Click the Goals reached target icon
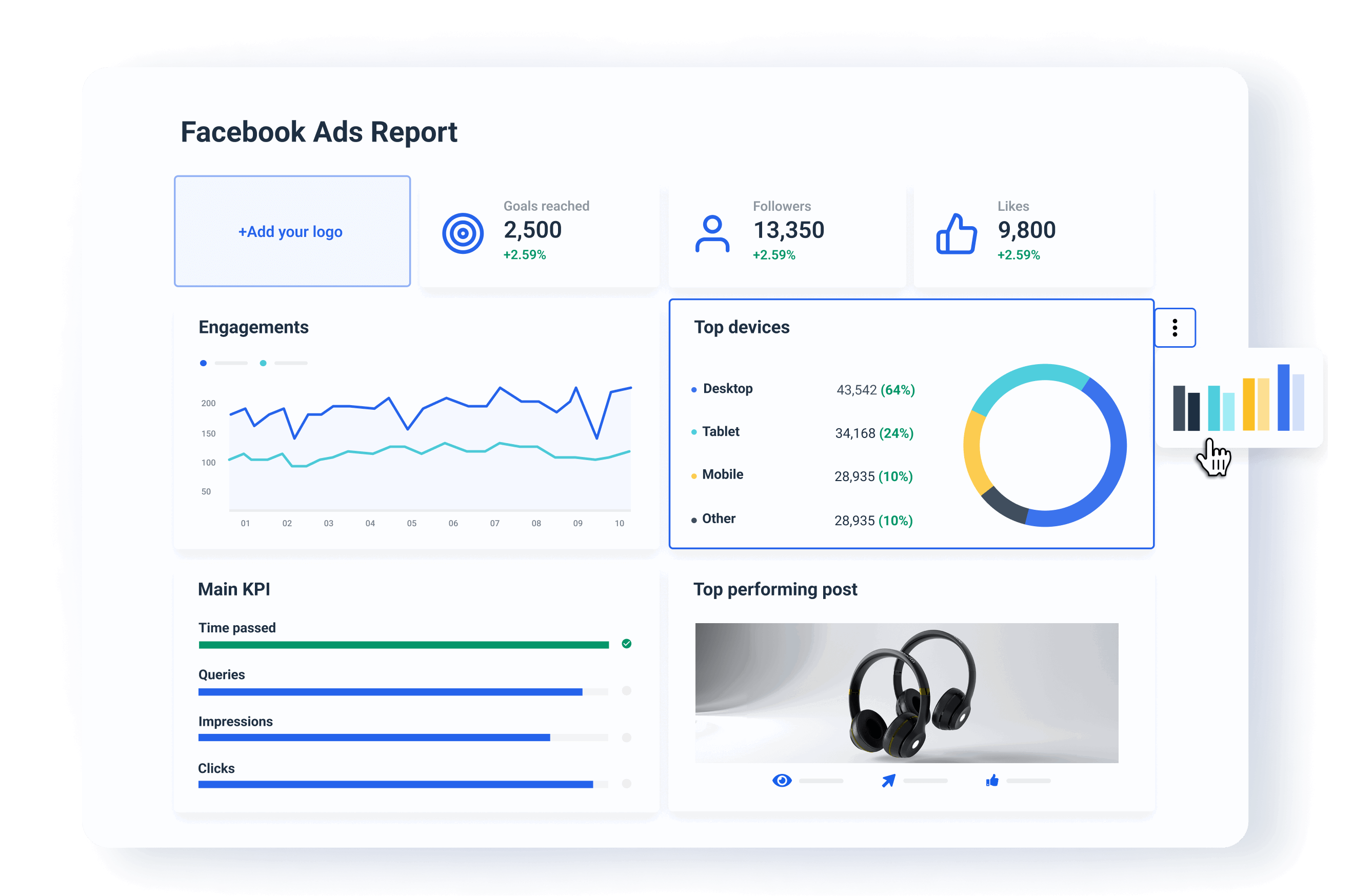The width and height of the screenshot is (1354, 896). coord(462,232)
